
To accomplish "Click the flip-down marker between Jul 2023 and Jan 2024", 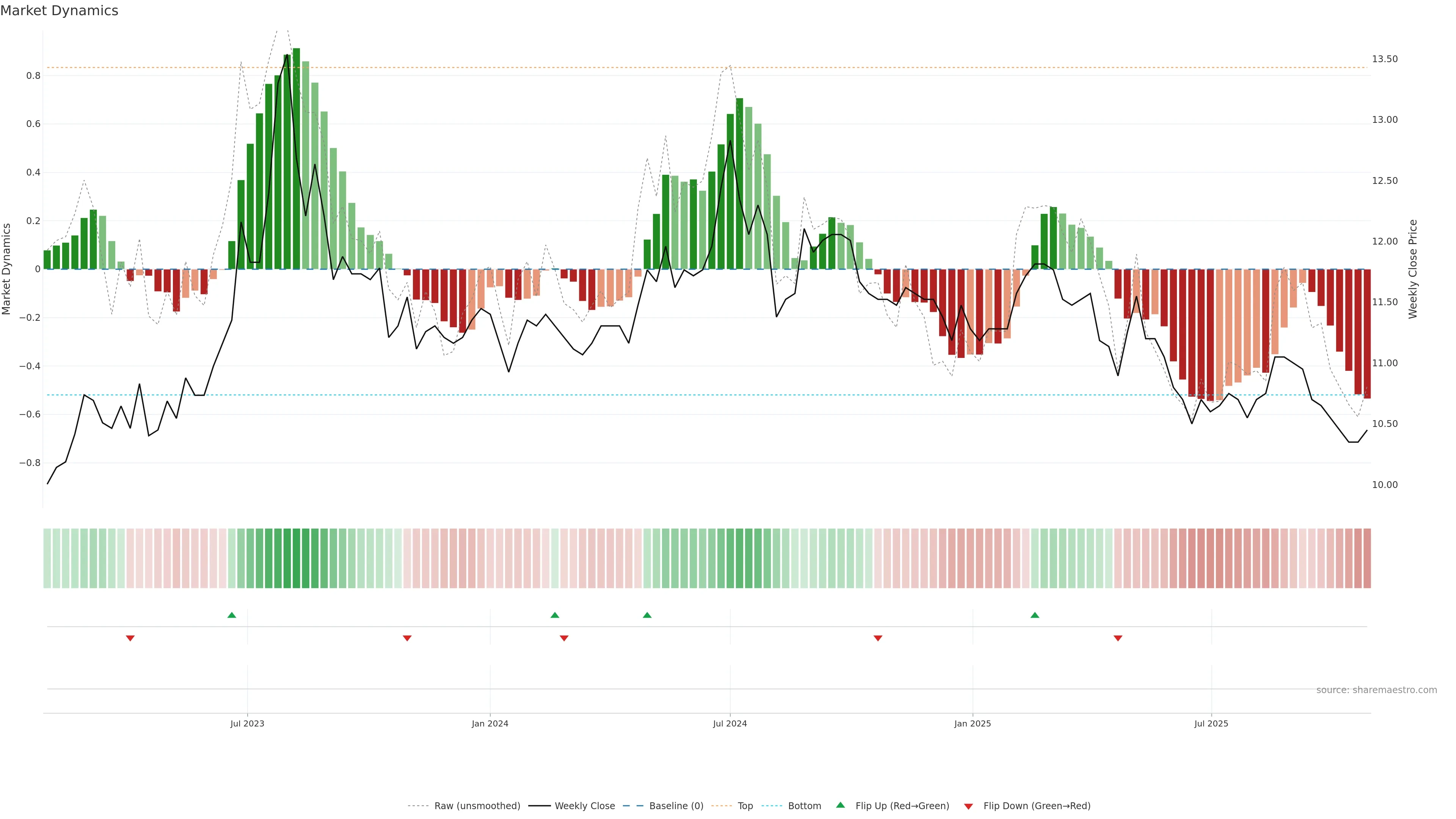I will (407, 638).
